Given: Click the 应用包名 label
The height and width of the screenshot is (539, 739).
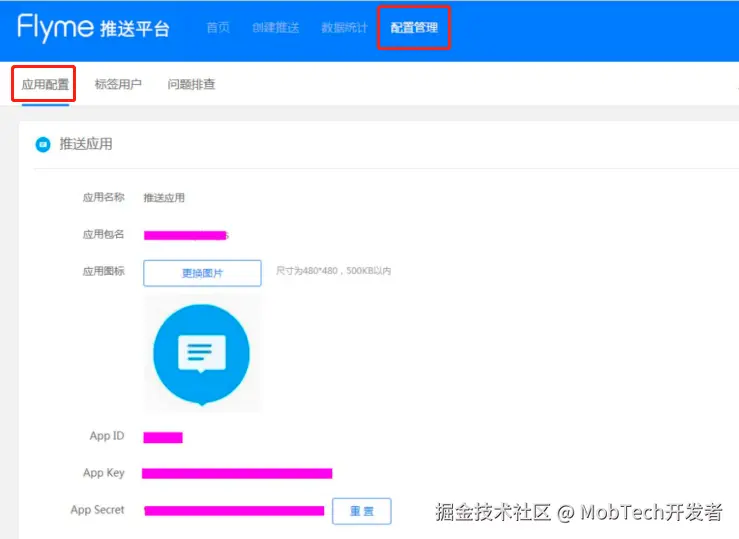Looking at the screenshot, I should pyautogui.click(x=104, y=234).
